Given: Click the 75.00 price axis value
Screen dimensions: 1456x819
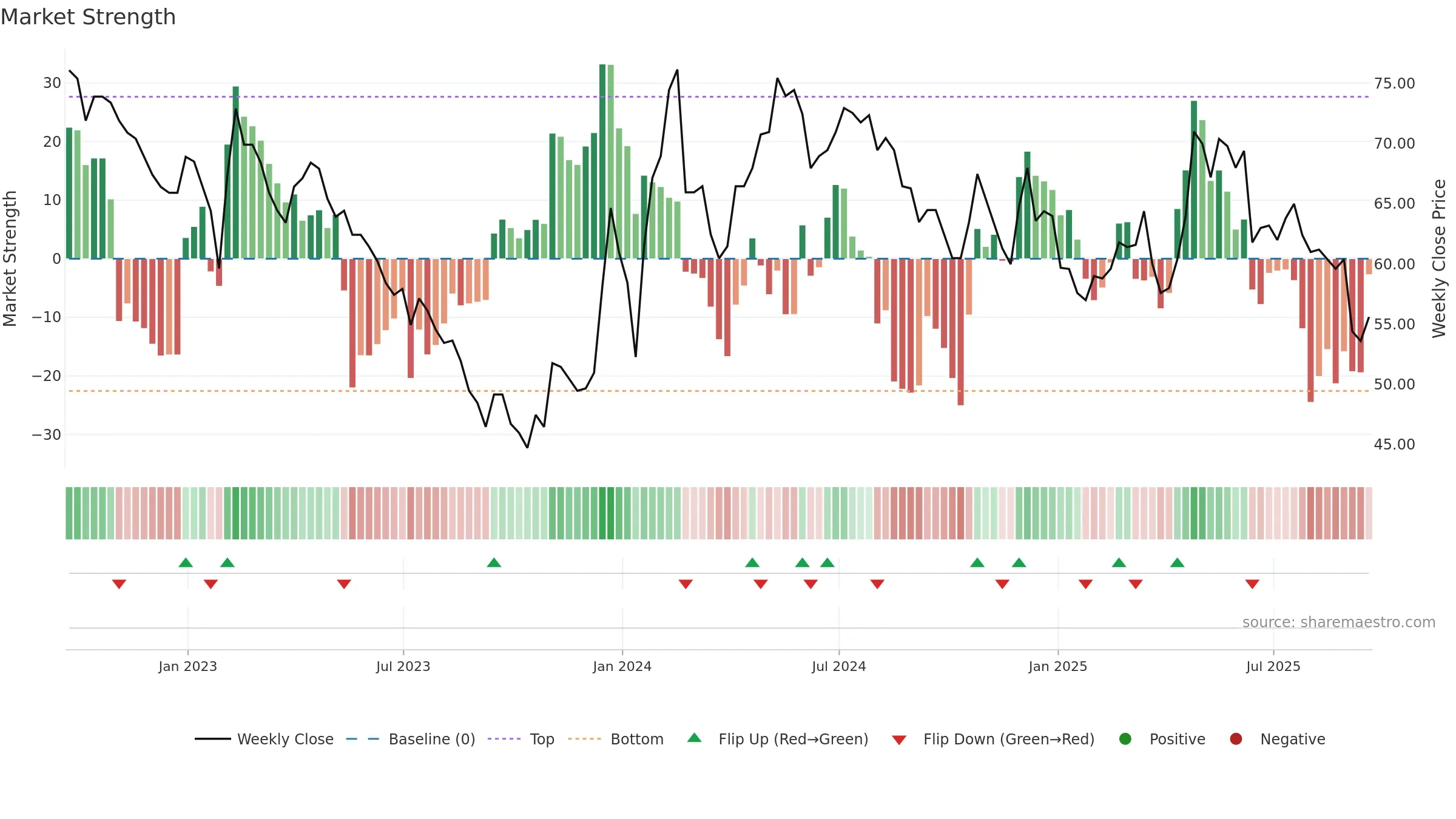Looking at the screenshot, I should pyautogui.click(x=1394, y=84).
